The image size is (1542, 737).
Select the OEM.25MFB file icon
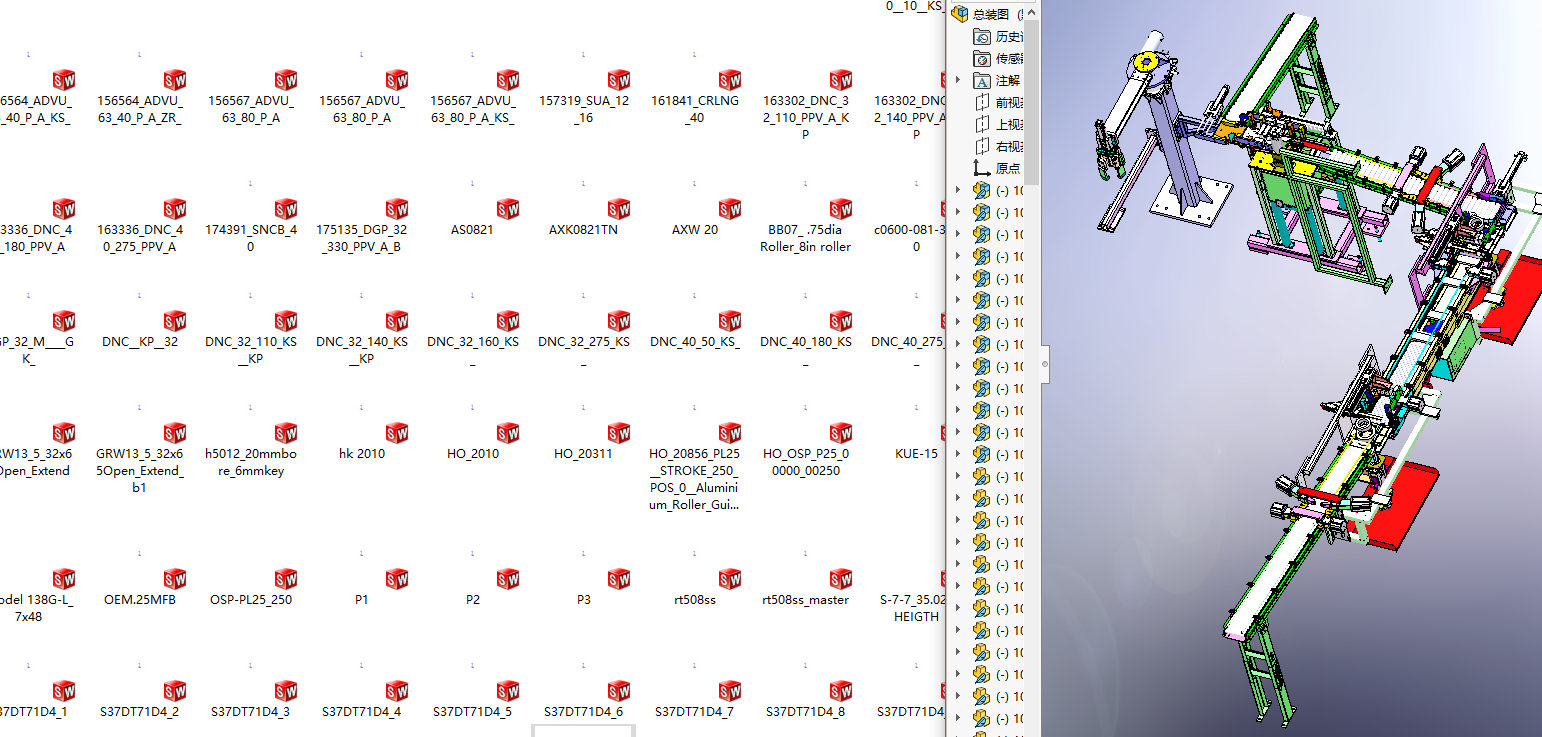175,579
